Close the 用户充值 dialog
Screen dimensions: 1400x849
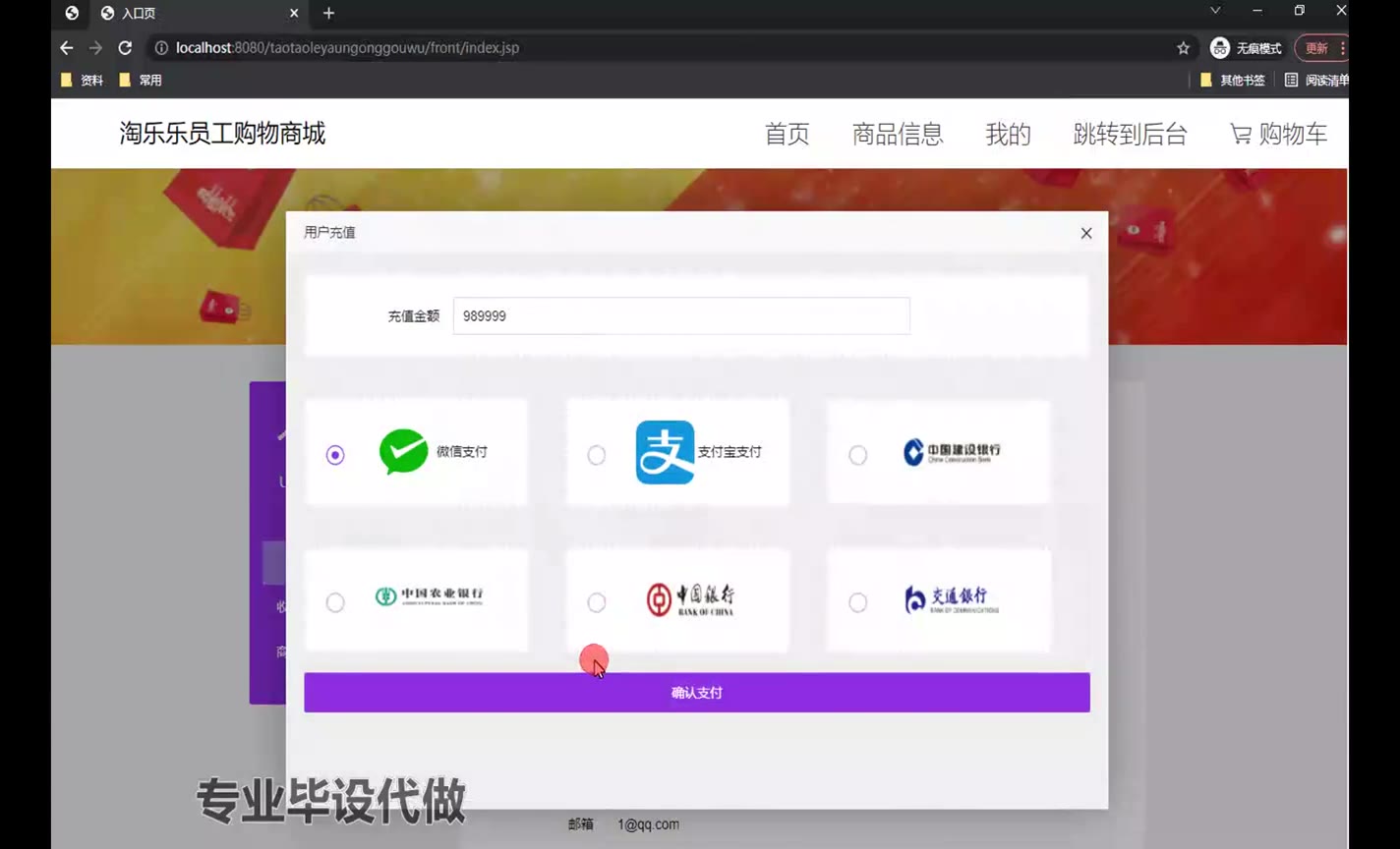pyautogui.click(x=1086, y=233)
